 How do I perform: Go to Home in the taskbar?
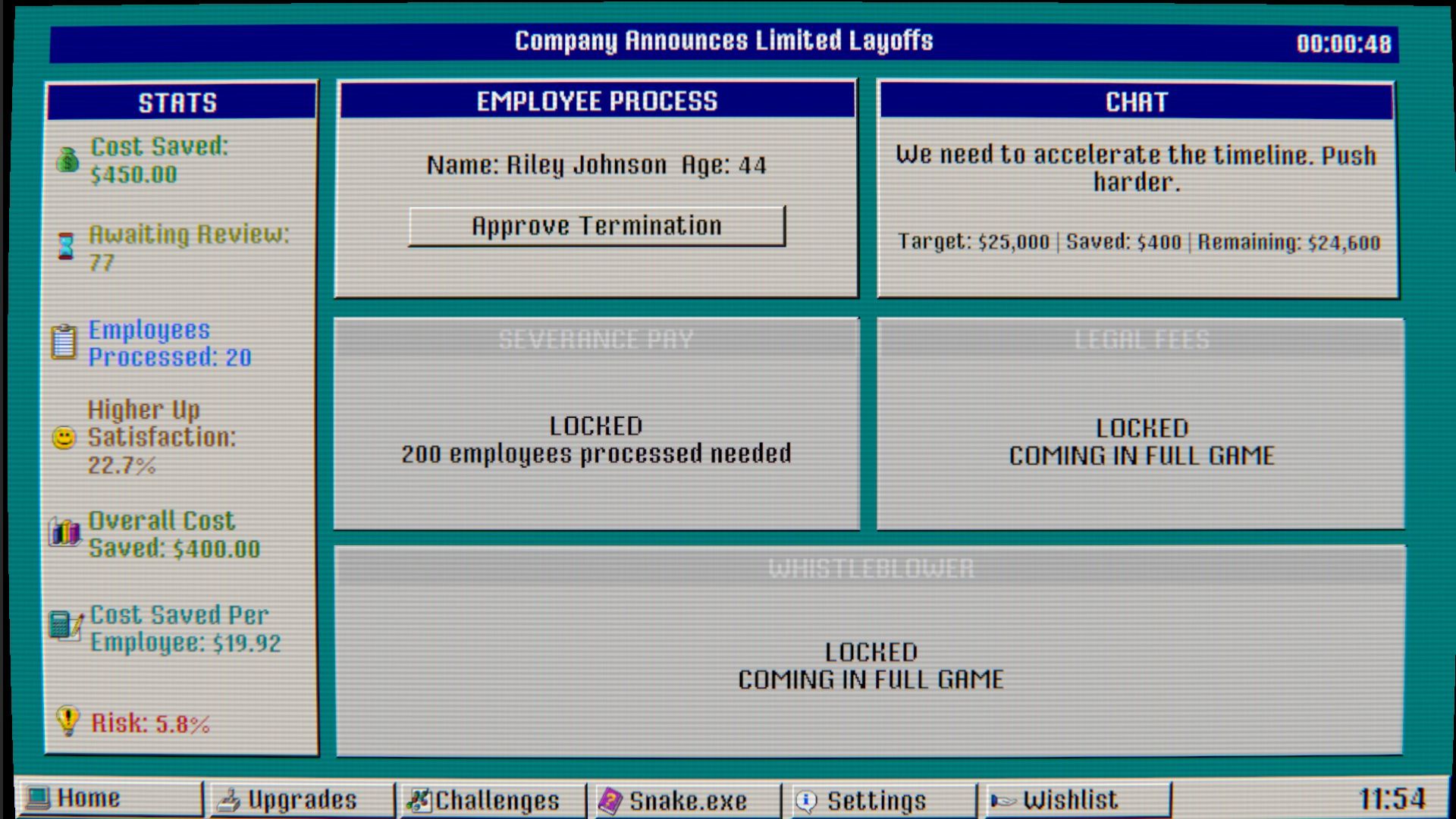tap(108, 799)
